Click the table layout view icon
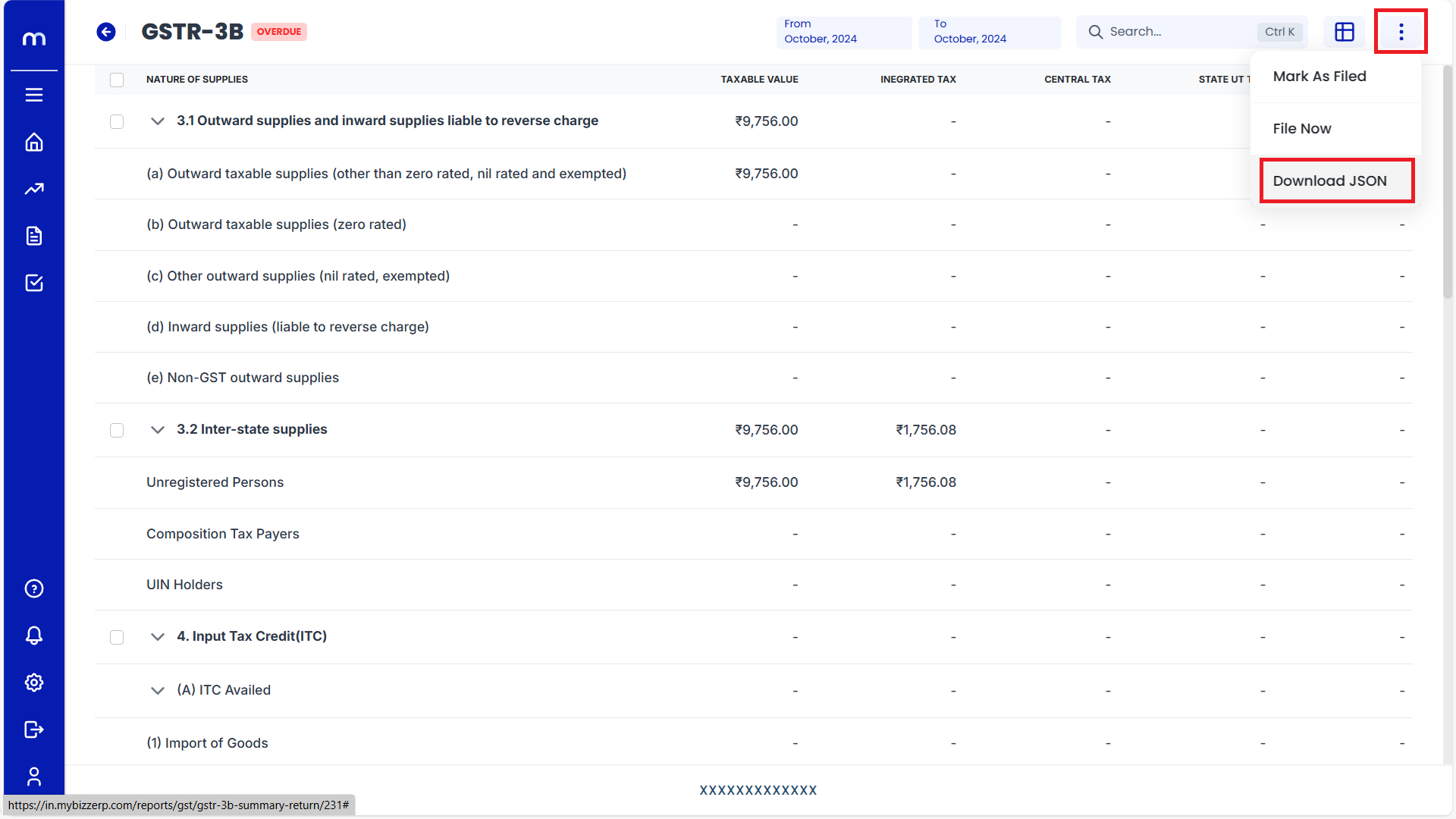 pos(1344,32)
